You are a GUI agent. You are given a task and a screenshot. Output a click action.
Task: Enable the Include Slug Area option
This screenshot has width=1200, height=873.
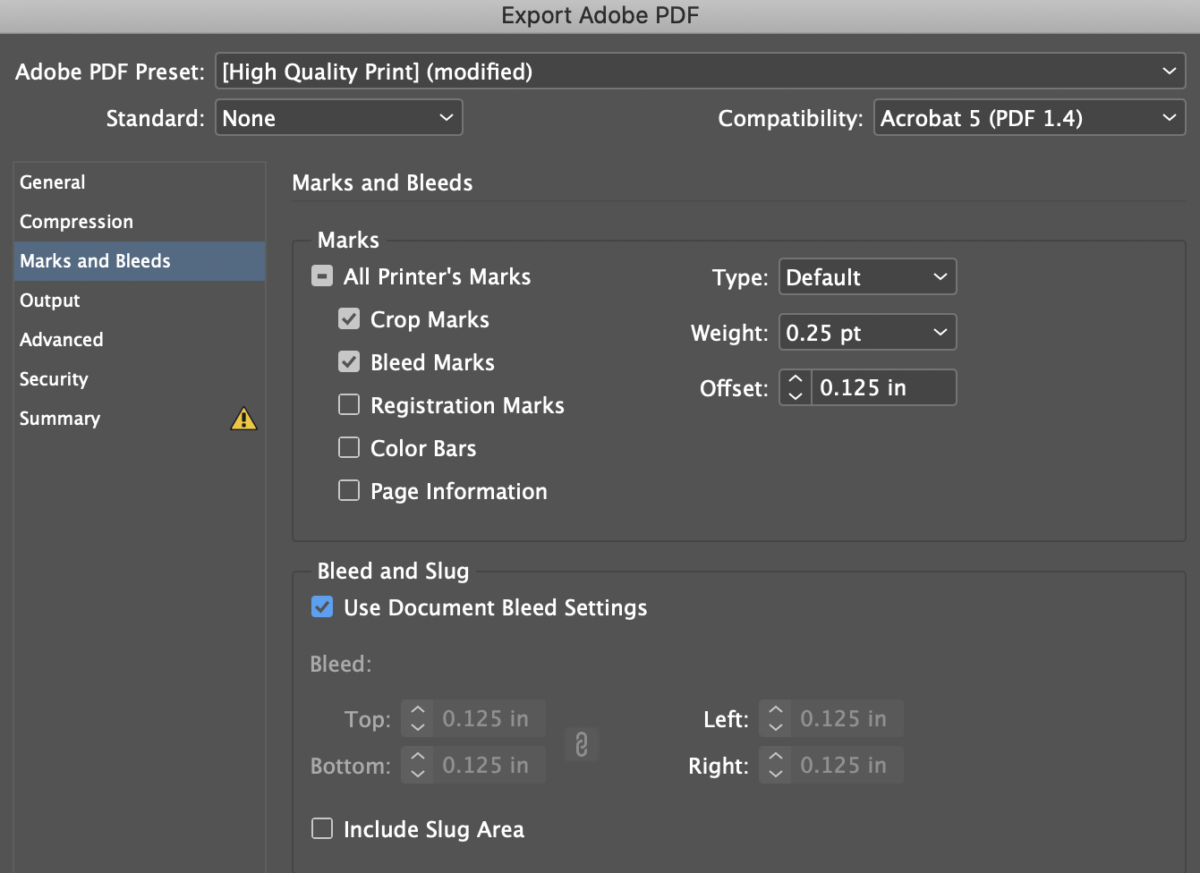(322, 828)
